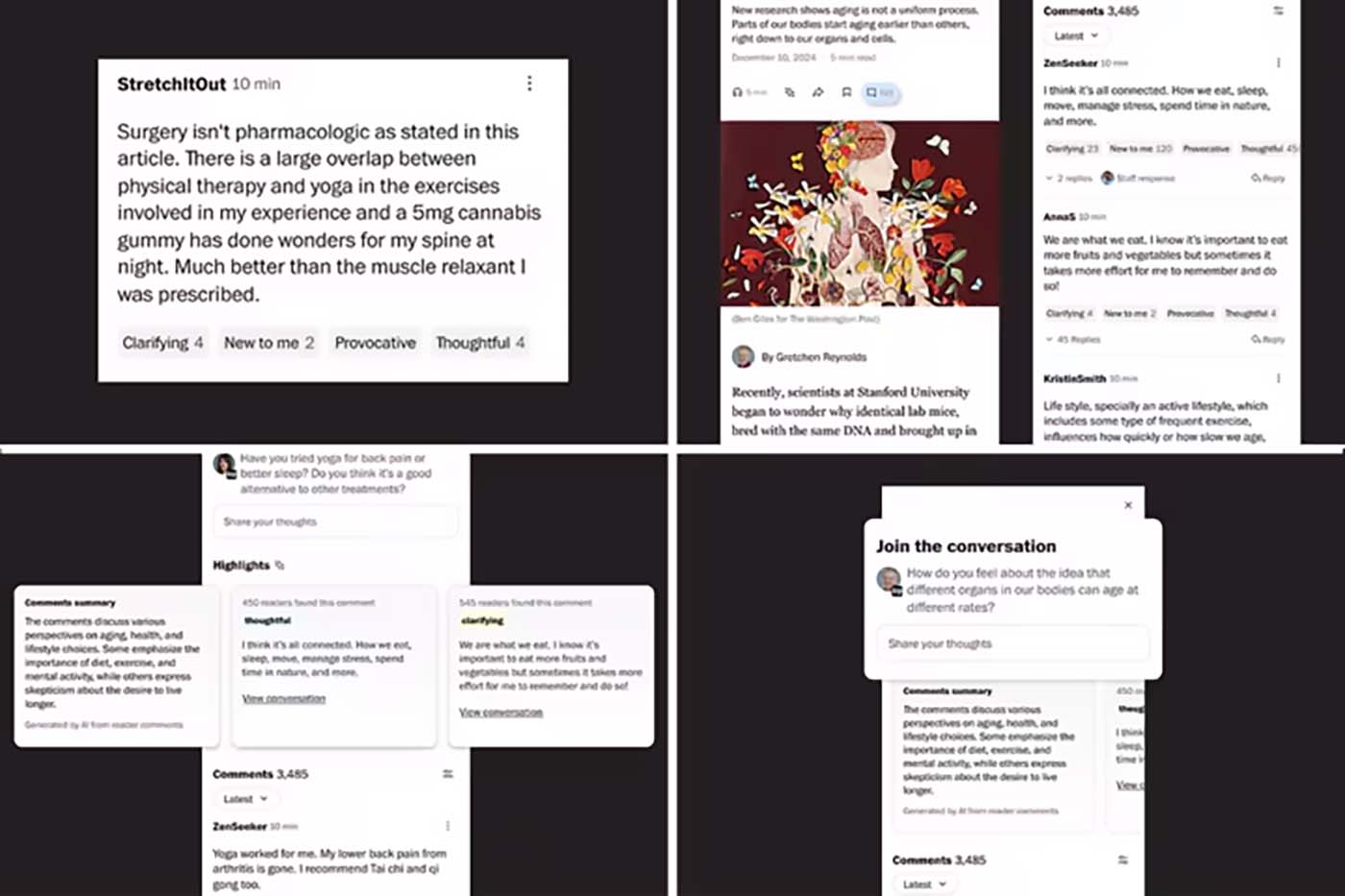1345x896 pixels.
Task: Click Reply on AnnaS's comment
Action: pos(1268,339)
